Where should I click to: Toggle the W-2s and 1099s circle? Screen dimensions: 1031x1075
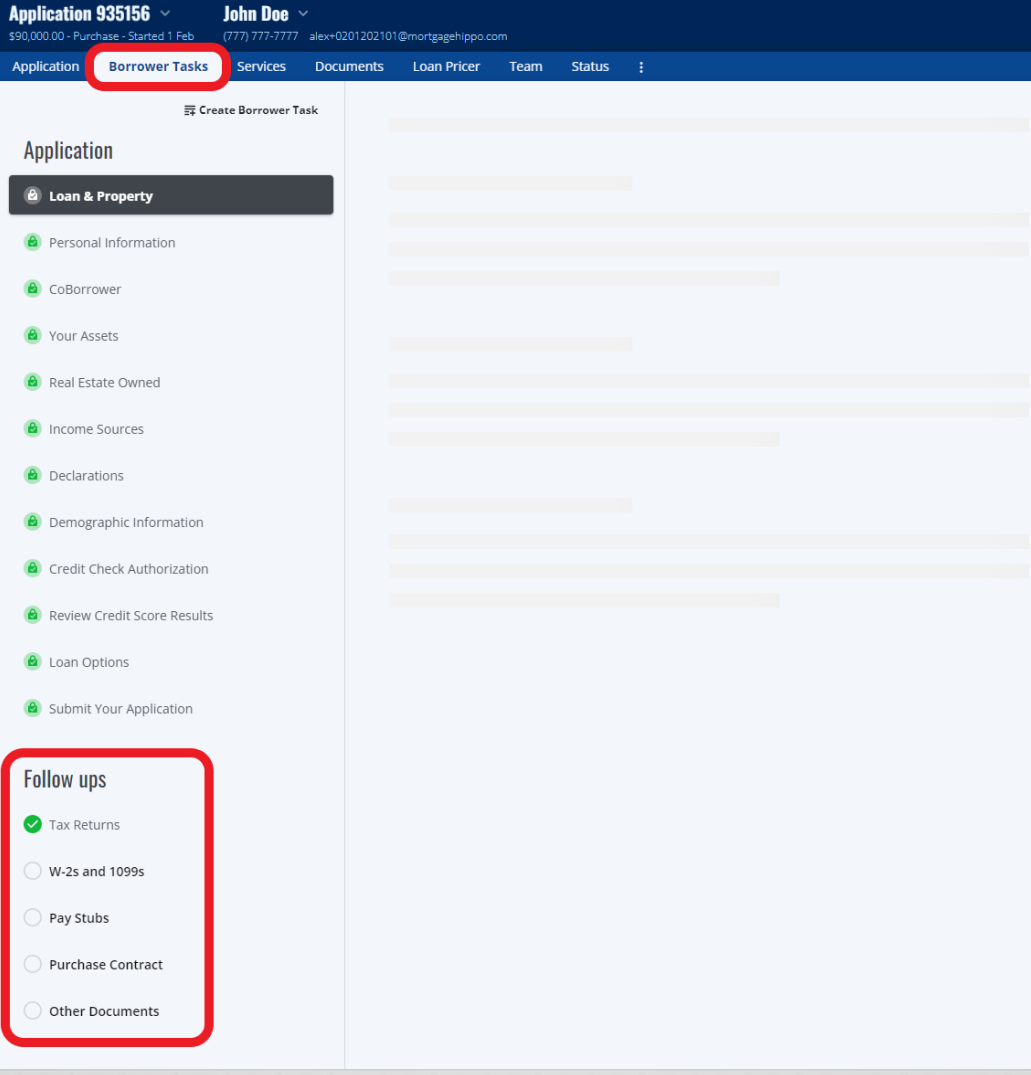32,871
